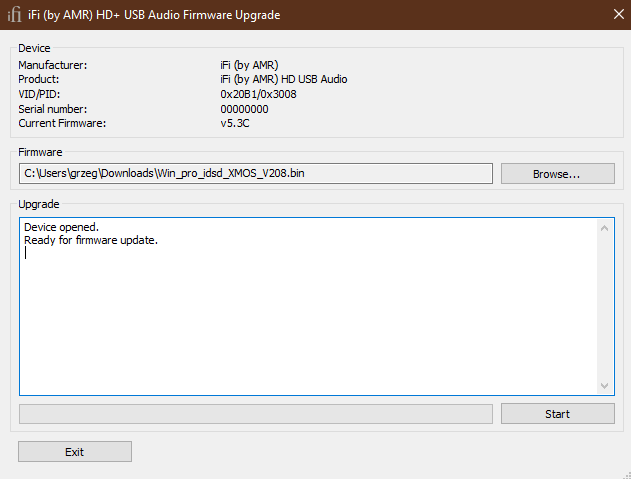Click inside the upgrade log text area
The height and width of the screenshot is (479, 631).
[x=309, y=306]
